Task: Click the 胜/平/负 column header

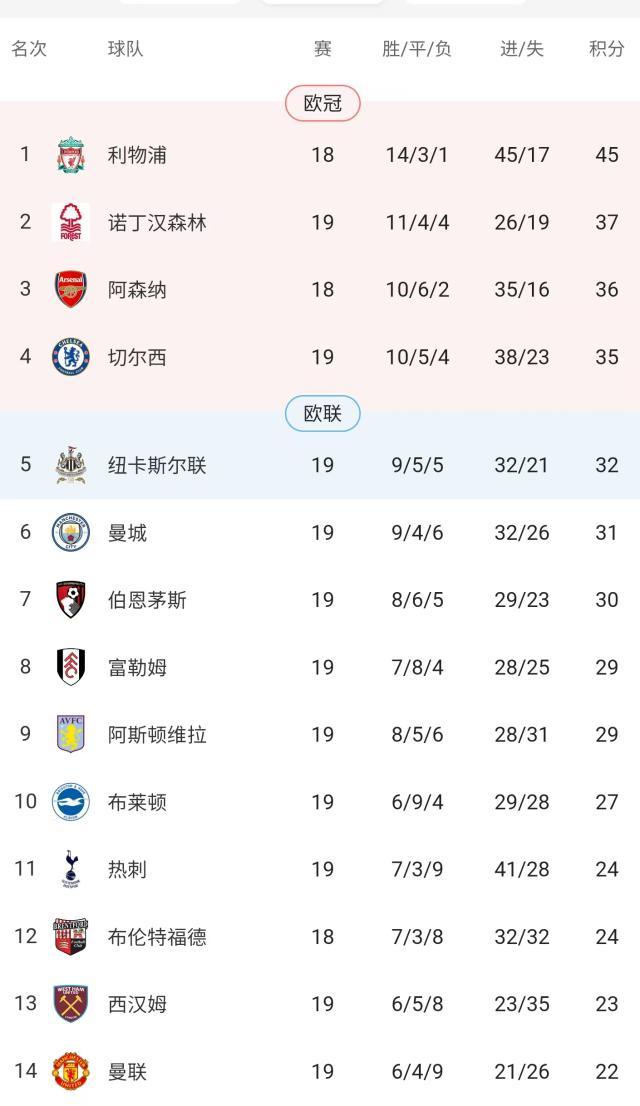Action: click(x=417, y=49)
